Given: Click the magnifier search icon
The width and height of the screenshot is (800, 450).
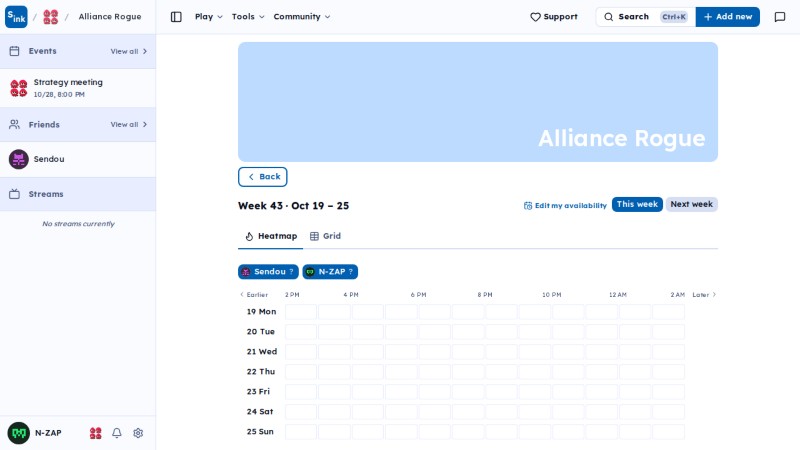Looking at the screenshot, I should point(609,17).
